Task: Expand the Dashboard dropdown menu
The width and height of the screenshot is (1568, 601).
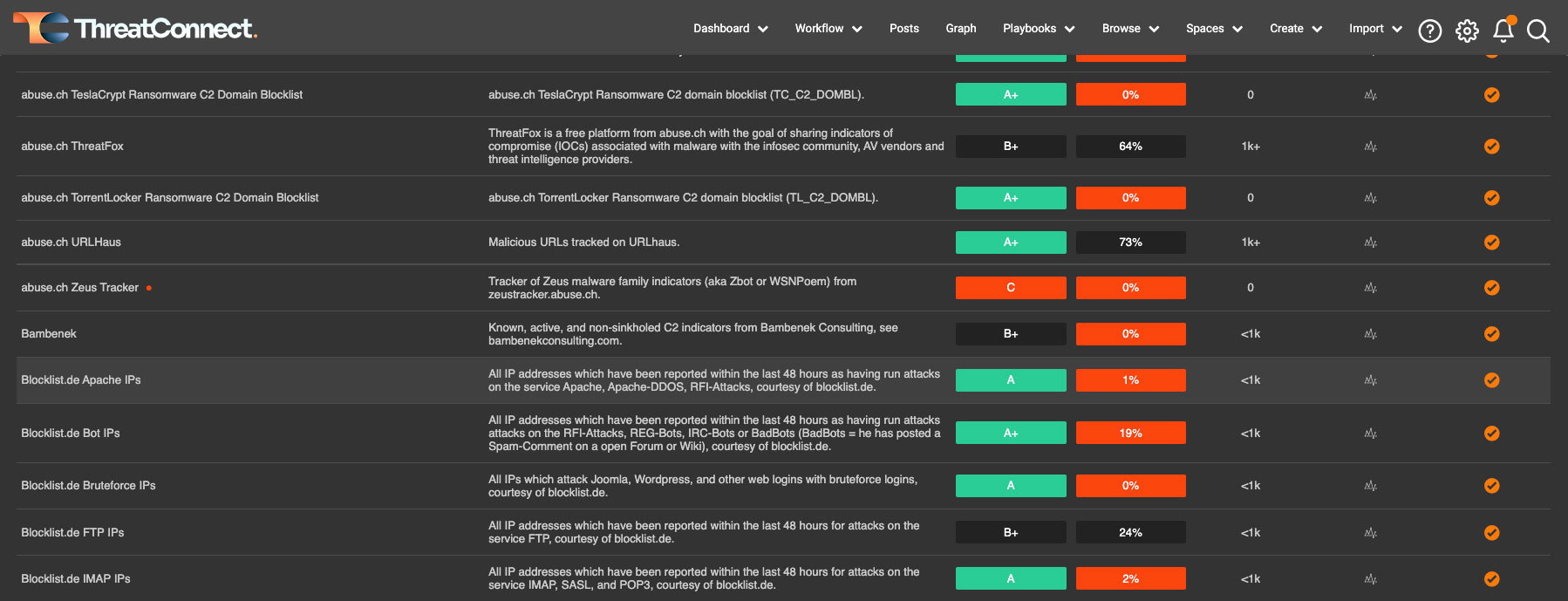Action: tap(731, 29)
